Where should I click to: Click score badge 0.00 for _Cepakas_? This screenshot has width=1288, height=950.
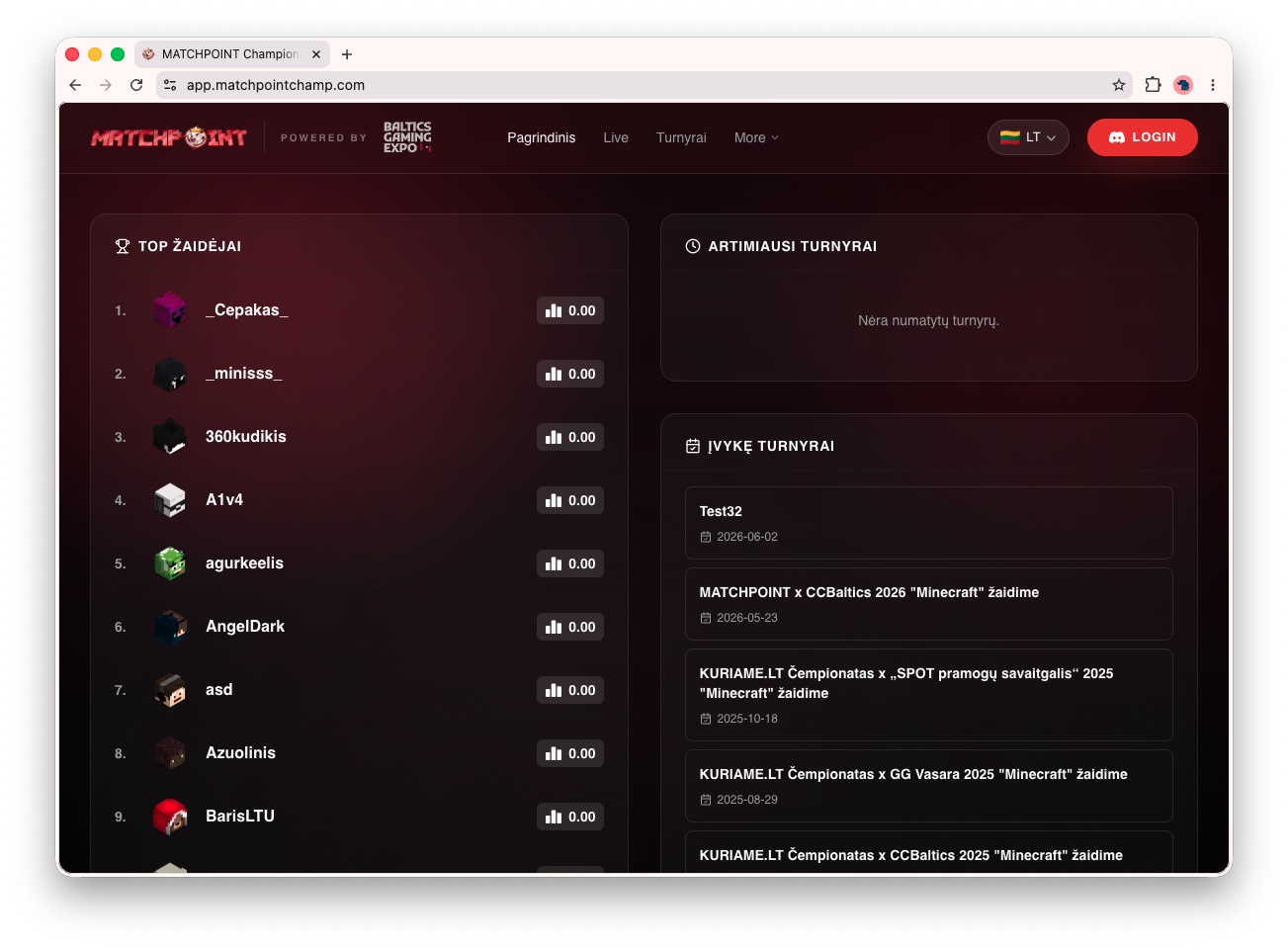570,310
